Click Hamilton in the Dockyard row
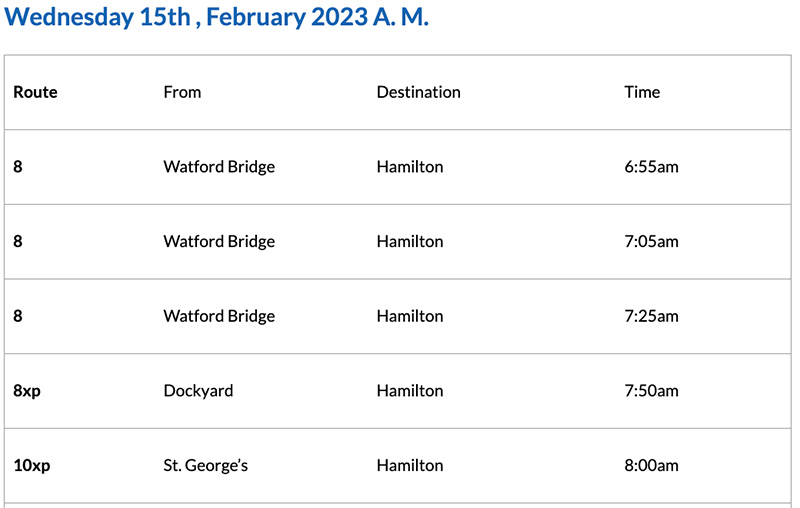Image resolution: width=800 pixels, height=508 pixels. 409,390
